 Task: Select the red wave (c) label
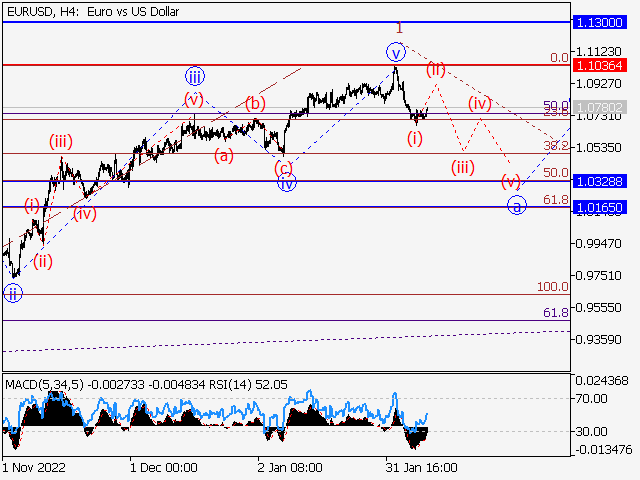click(x=283, y=168)
